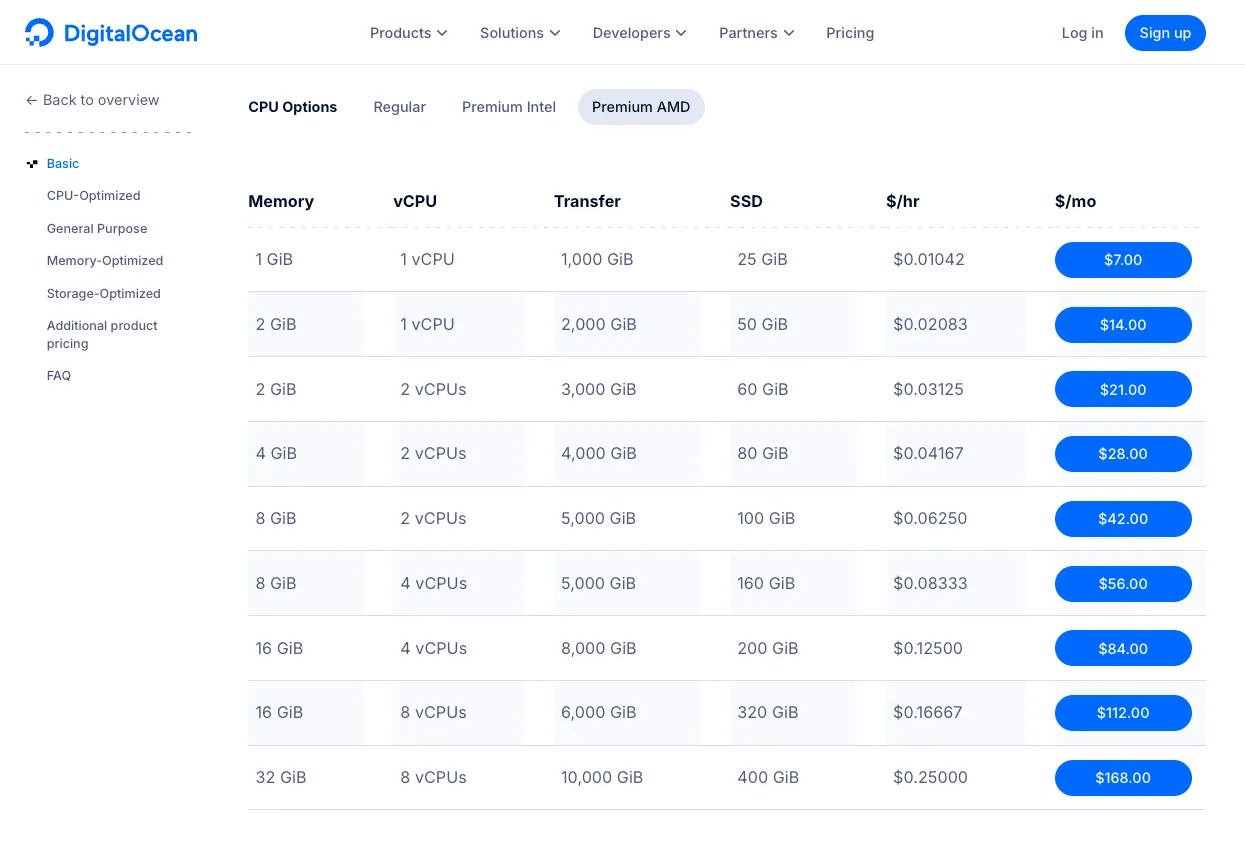Click the CPU Options label
The image size is (1245, 849).
tap(293, 107)
